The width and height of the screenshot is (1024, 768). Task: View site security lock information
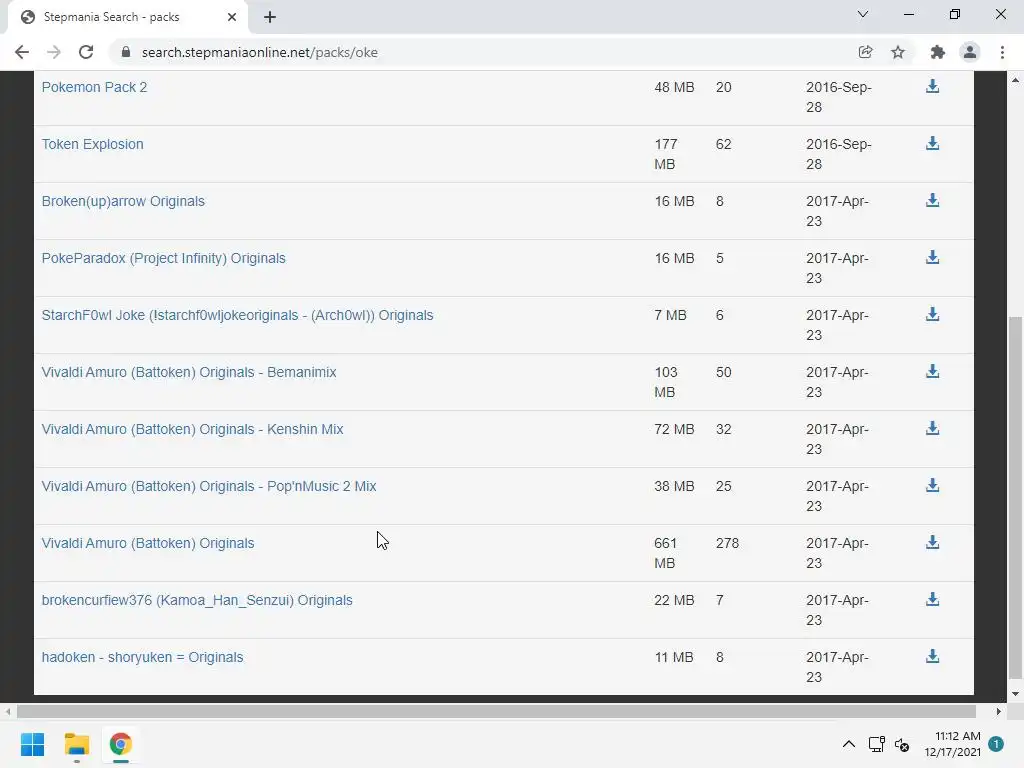click(x=126, y=52)
